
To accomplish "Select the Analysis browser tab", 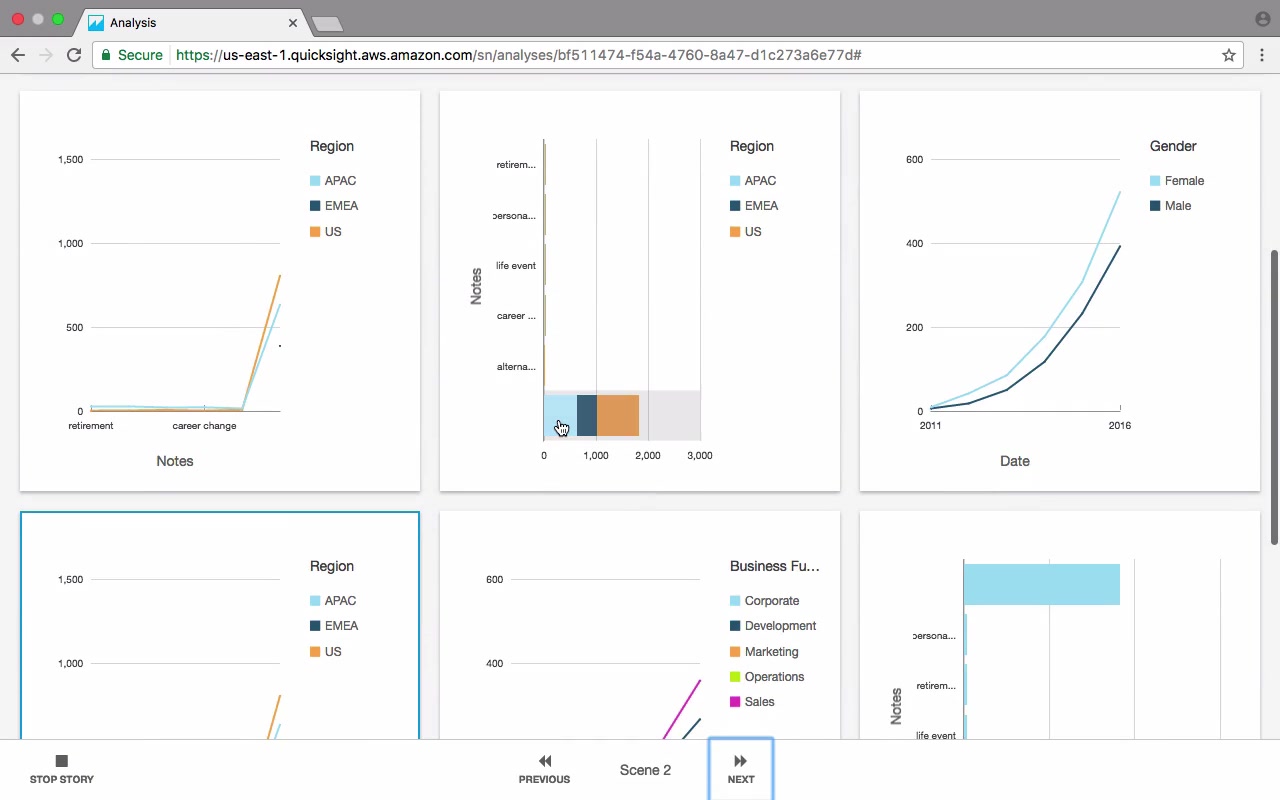I will click(192, 22).
